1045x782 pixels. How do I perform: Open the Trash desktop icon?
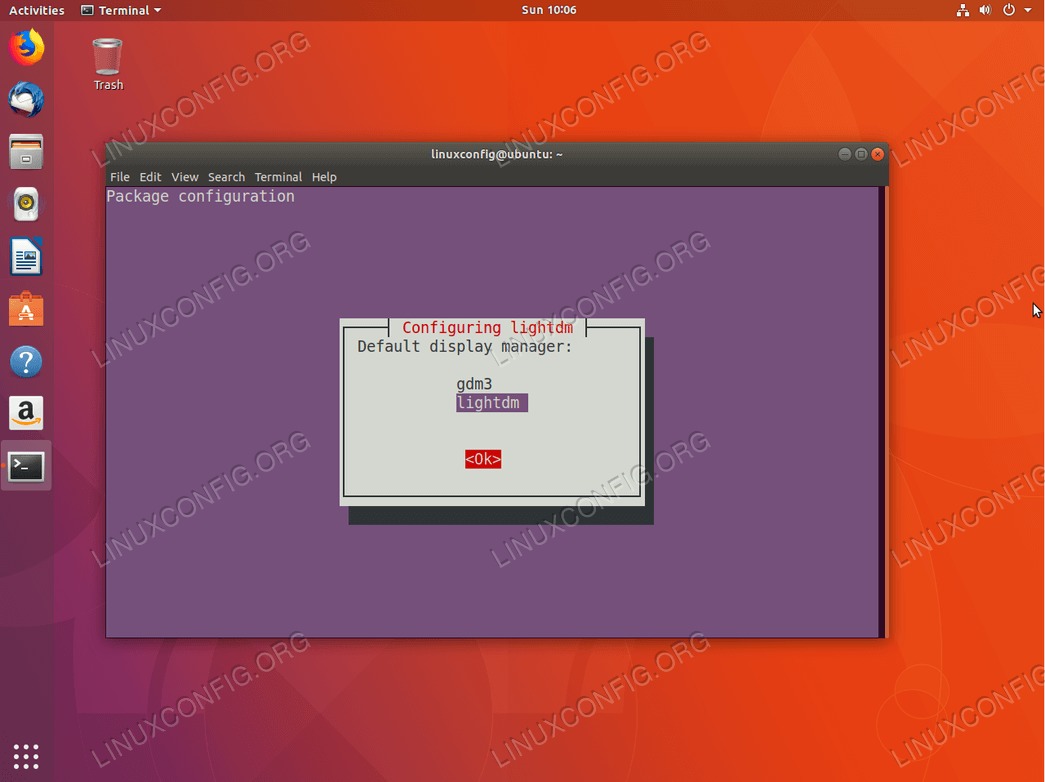[x=107, y=64]
